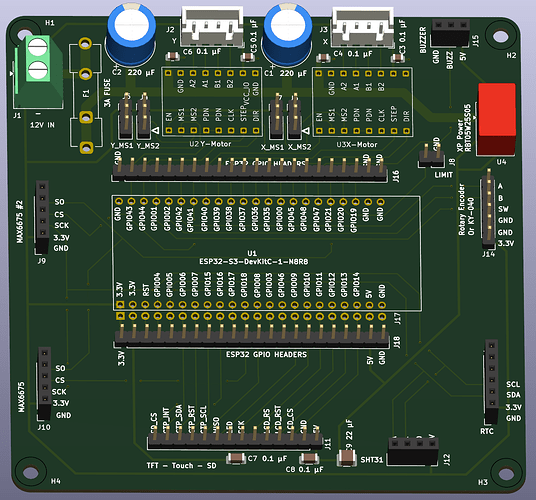Click the J10 MAX6675 header
The height and width of the screenshot is (500, 536).
click(44, 383)
